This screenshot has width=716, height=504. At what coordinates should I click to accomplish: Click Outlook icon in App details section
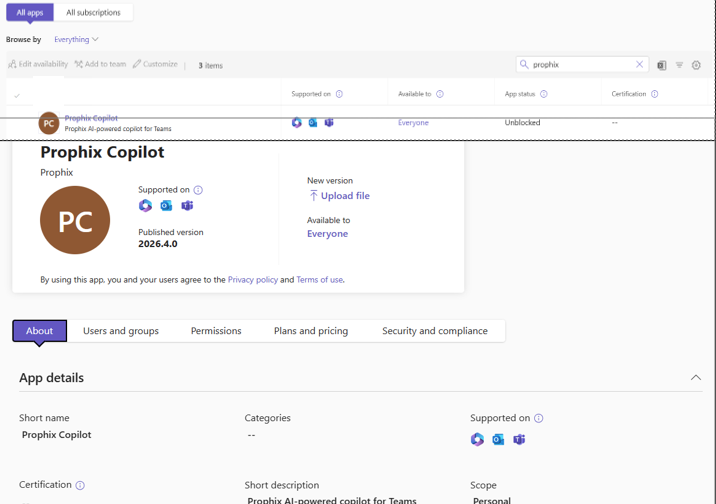pyautogui.click(x=498, y=439)
